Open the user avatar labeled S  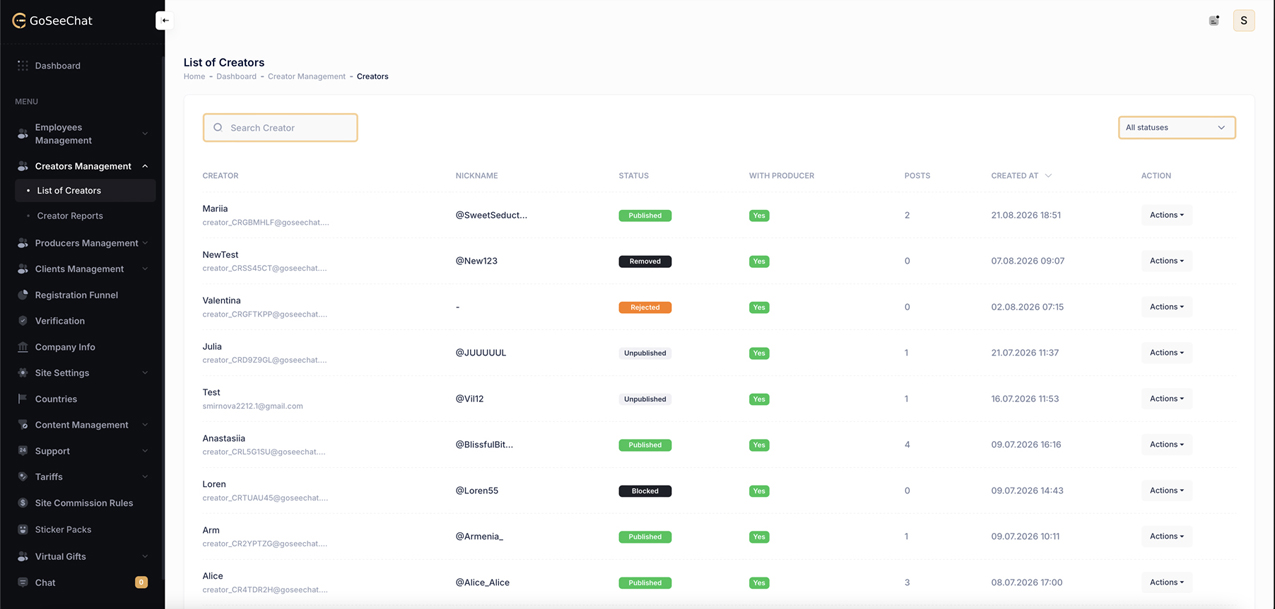click(x=1244, y=20)
